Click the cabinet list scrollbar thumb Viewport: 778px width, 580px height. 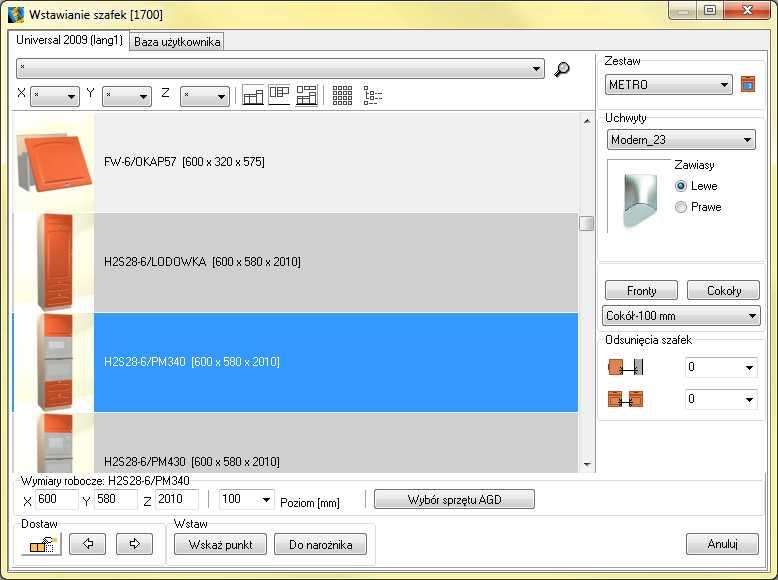[x=586, y=223]
